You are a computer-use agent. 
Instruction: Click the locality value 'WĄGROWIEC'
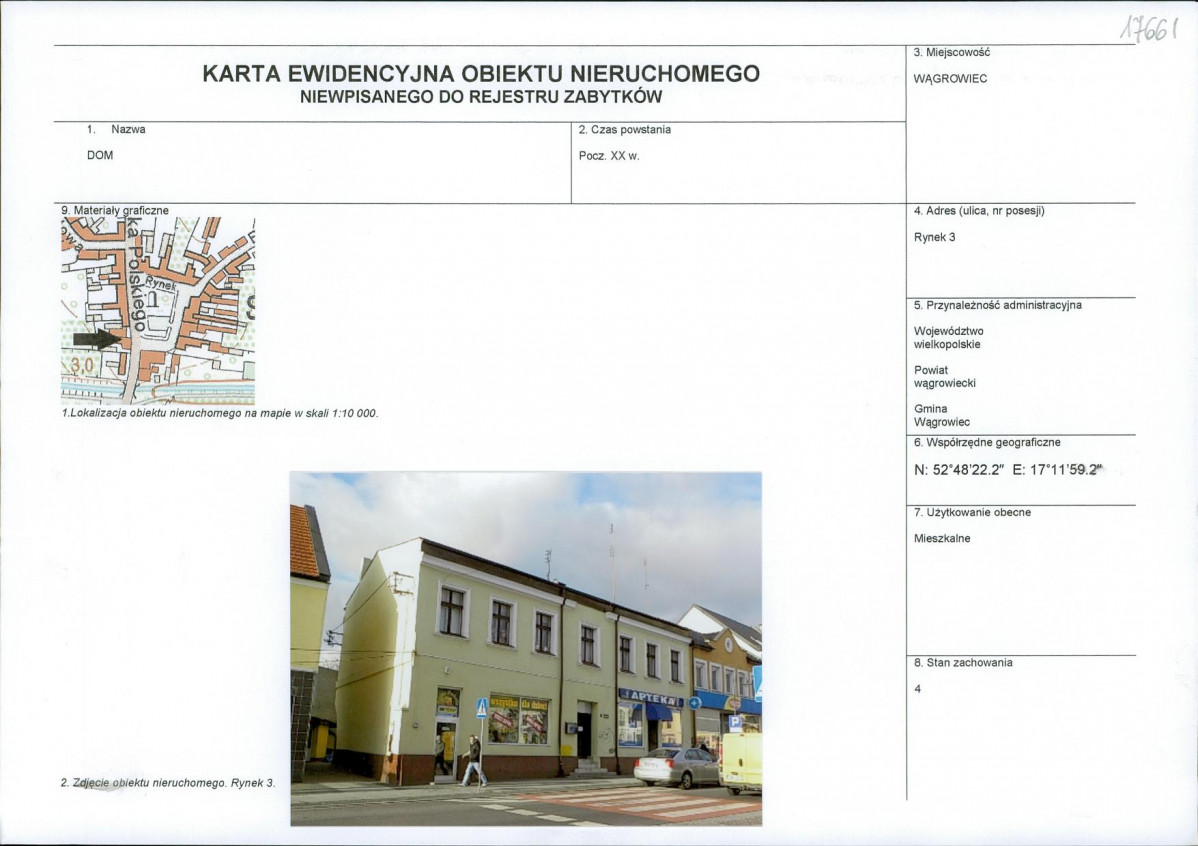tap(950, 79)
